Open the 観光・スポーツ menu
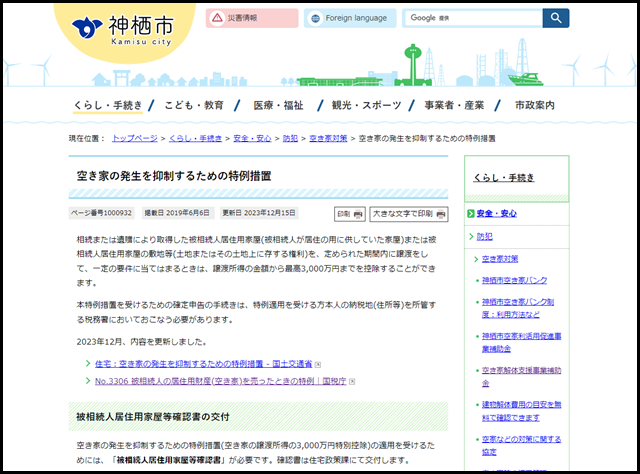Image resolution: width=640 pixels, height=474 pixels. coord(366,105)
